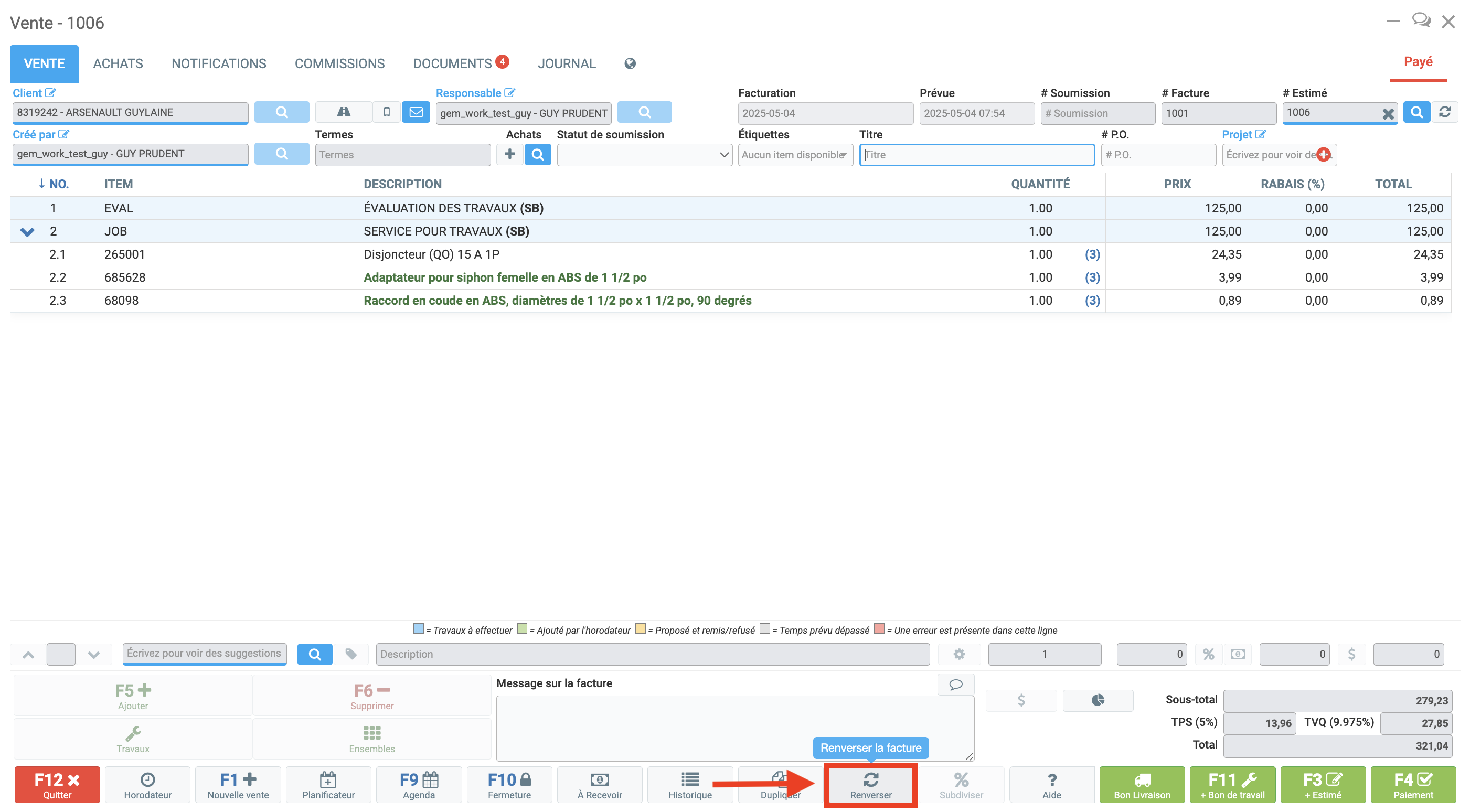Open the F9 Agenda calendar
This screenshot has height=812, width=1470.
point(418,785)
